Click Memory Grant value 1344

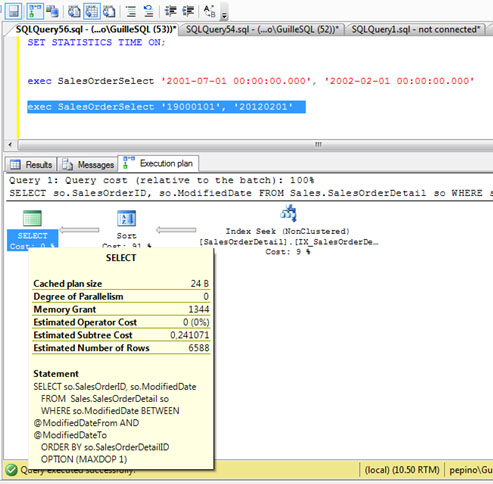coord(199,310)
